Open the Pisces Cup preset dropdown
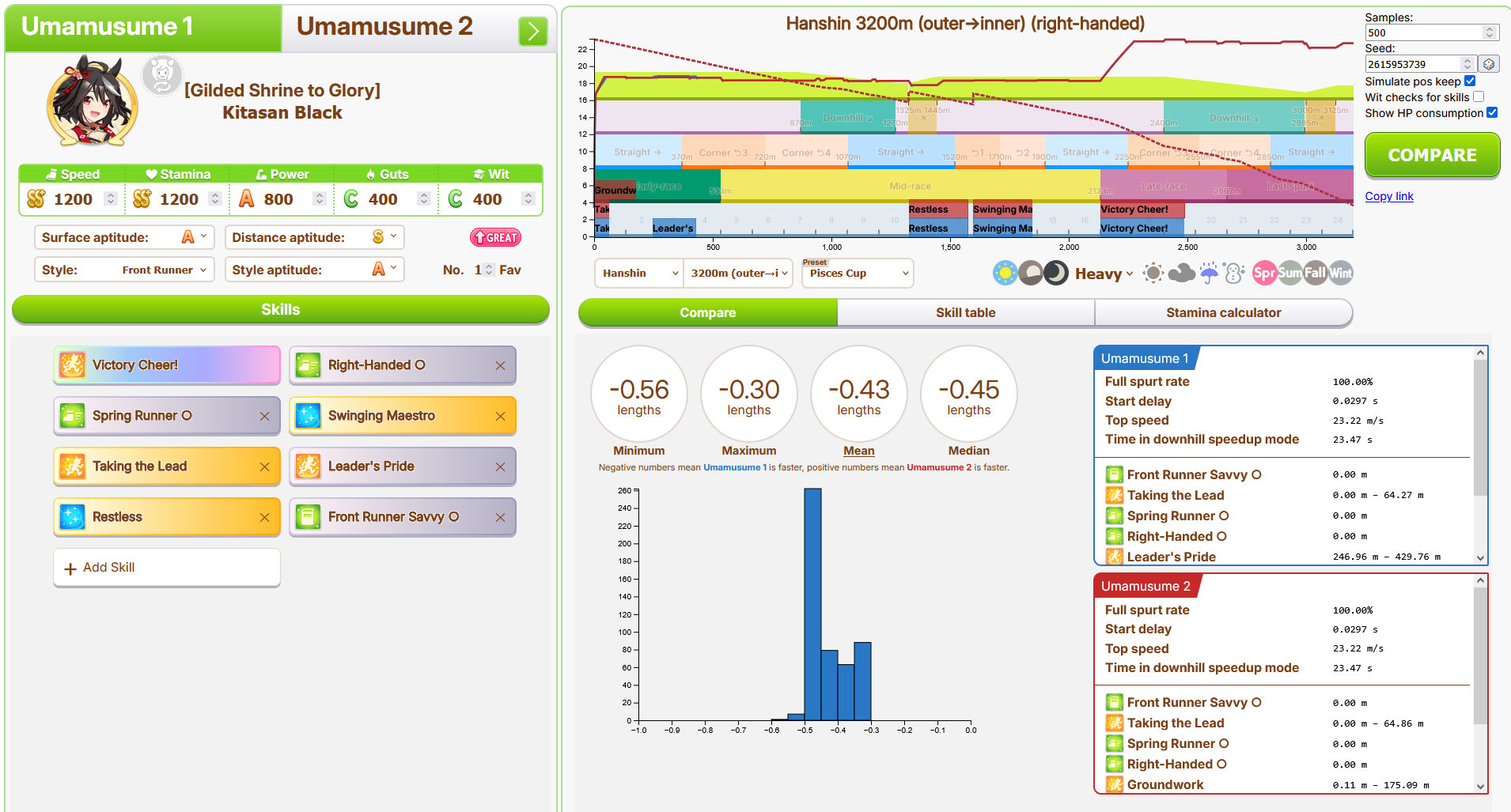Viewport: 1511px width, 812px height. [x=858, y=274]
